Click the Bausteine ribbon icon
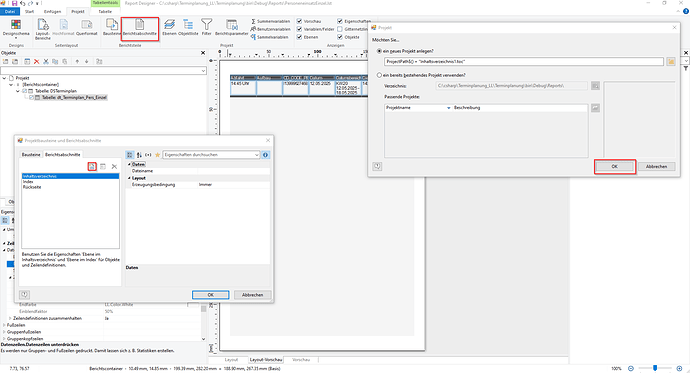This screenshot has height=373, width=690. tap(112, 28)
